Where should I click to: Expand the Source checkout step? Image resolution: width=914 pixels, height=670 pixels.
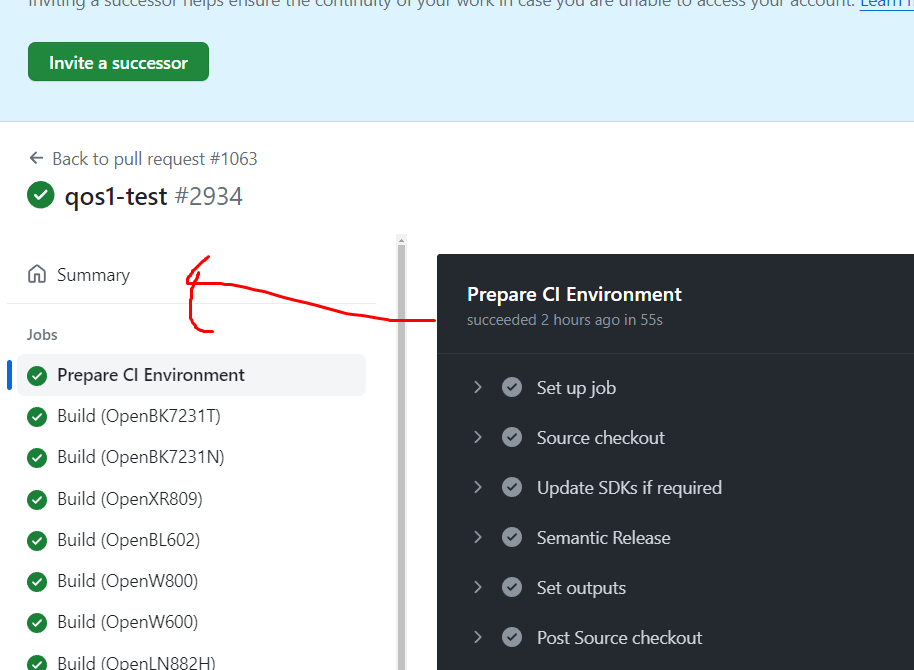(477, 437)
